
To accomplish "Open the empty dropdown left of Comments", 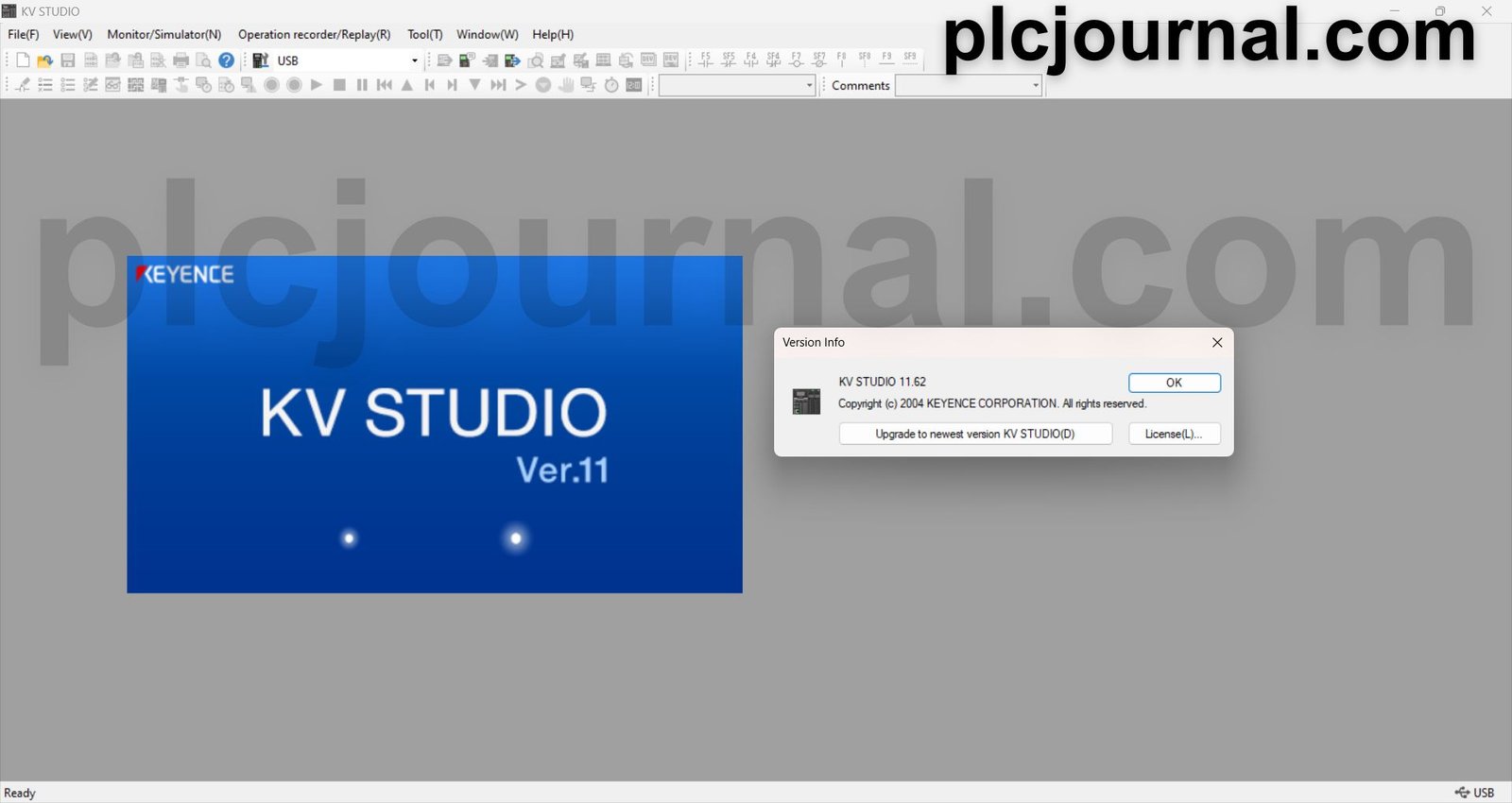I will tap(809, 86).
